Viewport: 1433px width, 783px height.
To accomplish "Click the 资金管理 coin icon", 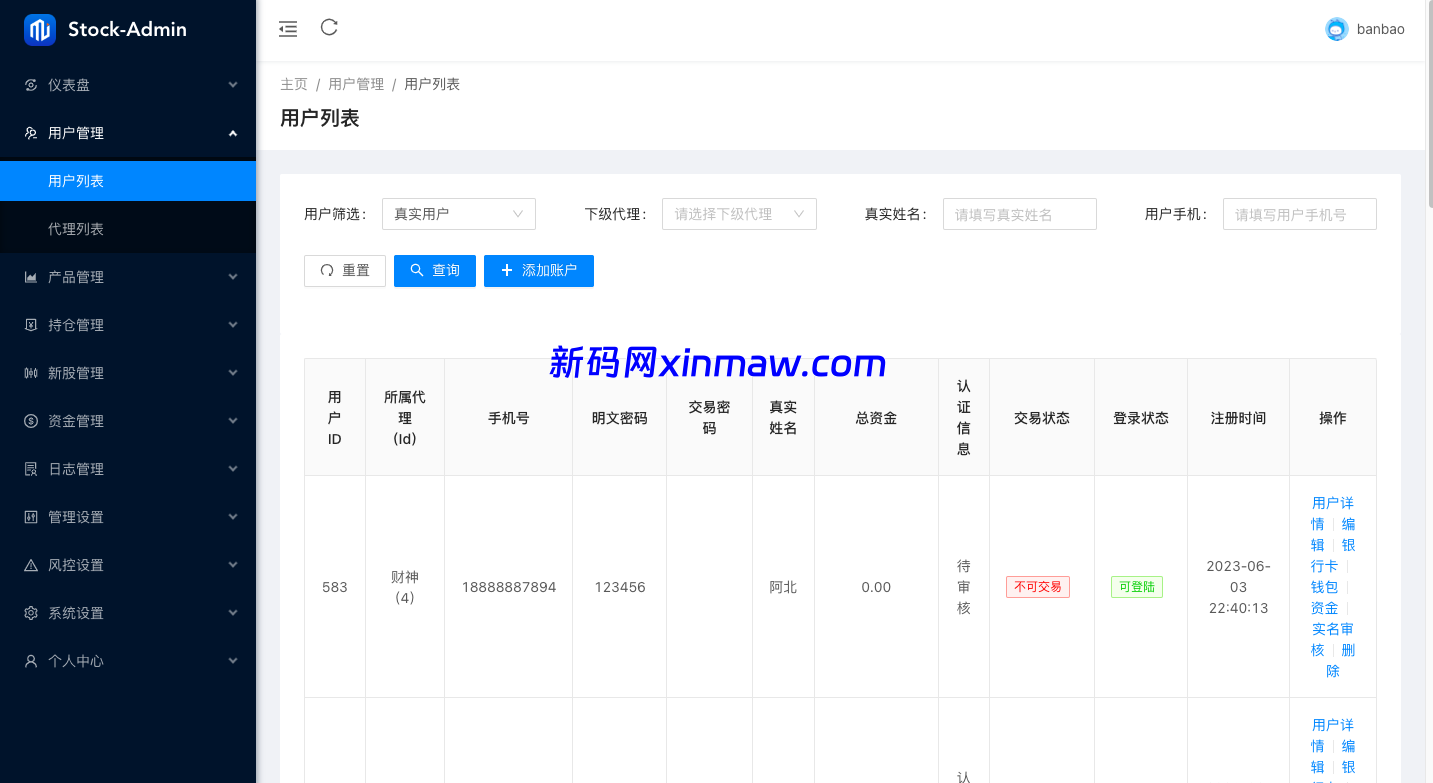I will (x=31, y=421).
